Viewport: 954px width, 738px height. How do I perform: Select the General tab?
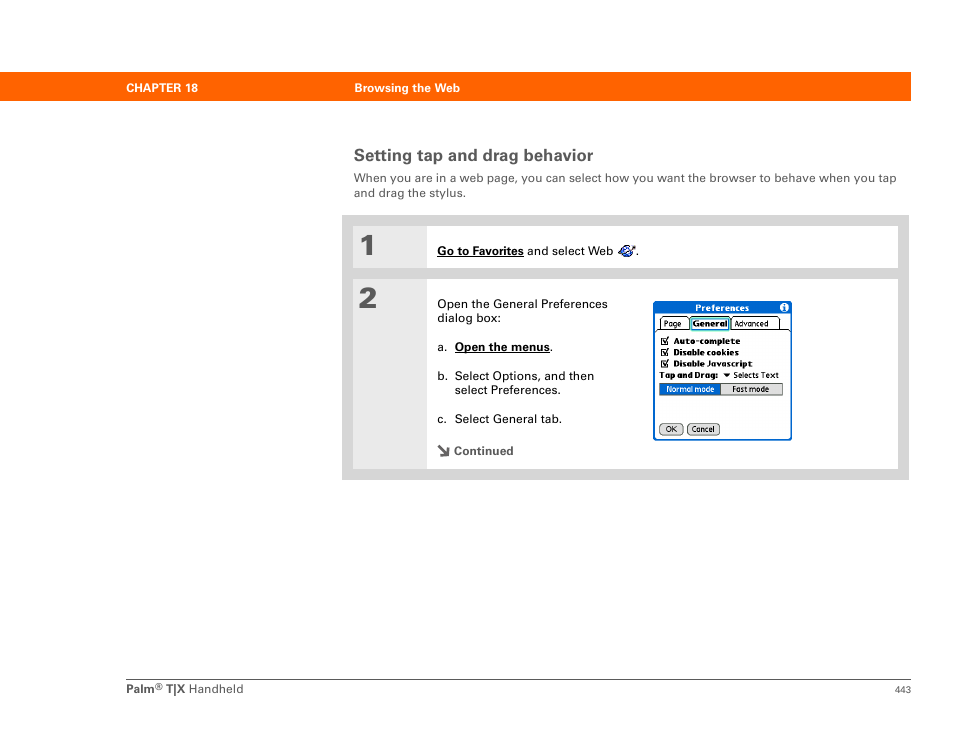[710, 324]
